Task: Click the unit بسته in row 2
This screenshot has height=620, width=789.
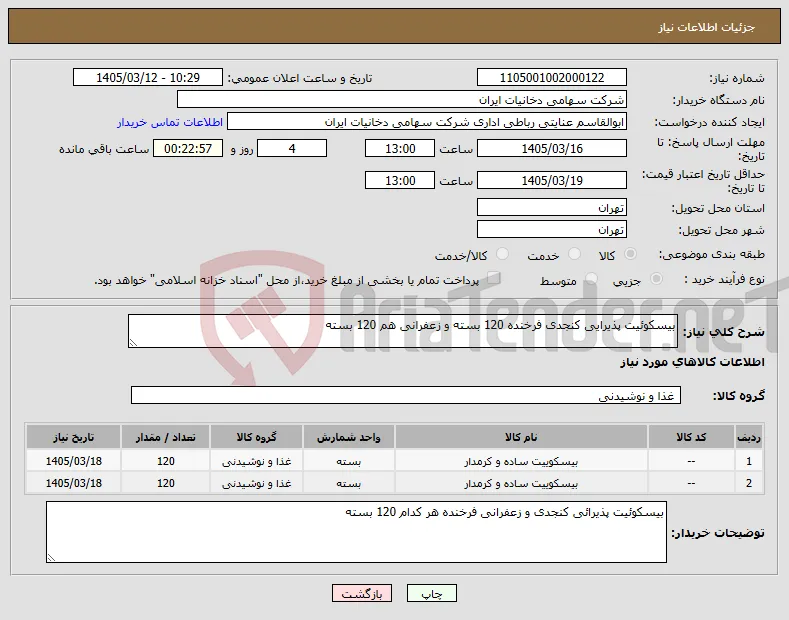Action: (x=348, y=484)
